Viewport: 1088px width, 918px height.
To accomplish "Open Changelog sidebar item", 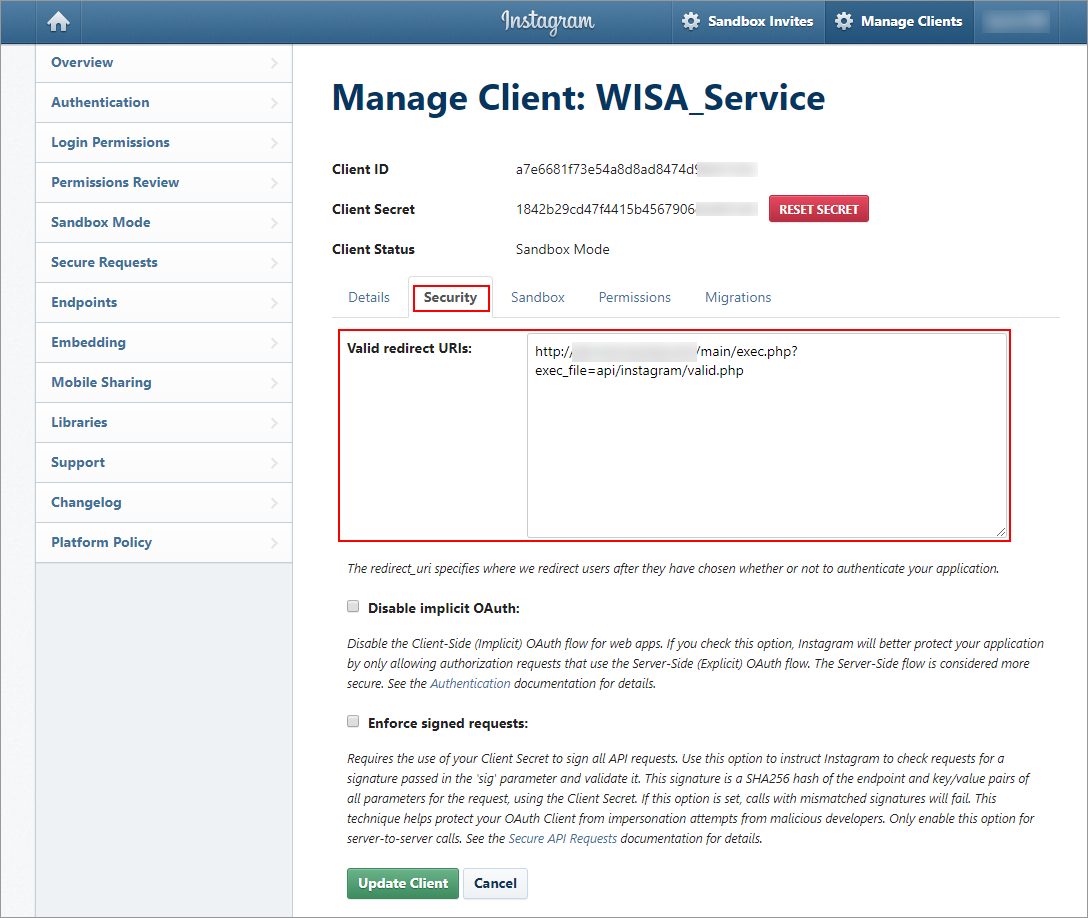I will 164,502.
